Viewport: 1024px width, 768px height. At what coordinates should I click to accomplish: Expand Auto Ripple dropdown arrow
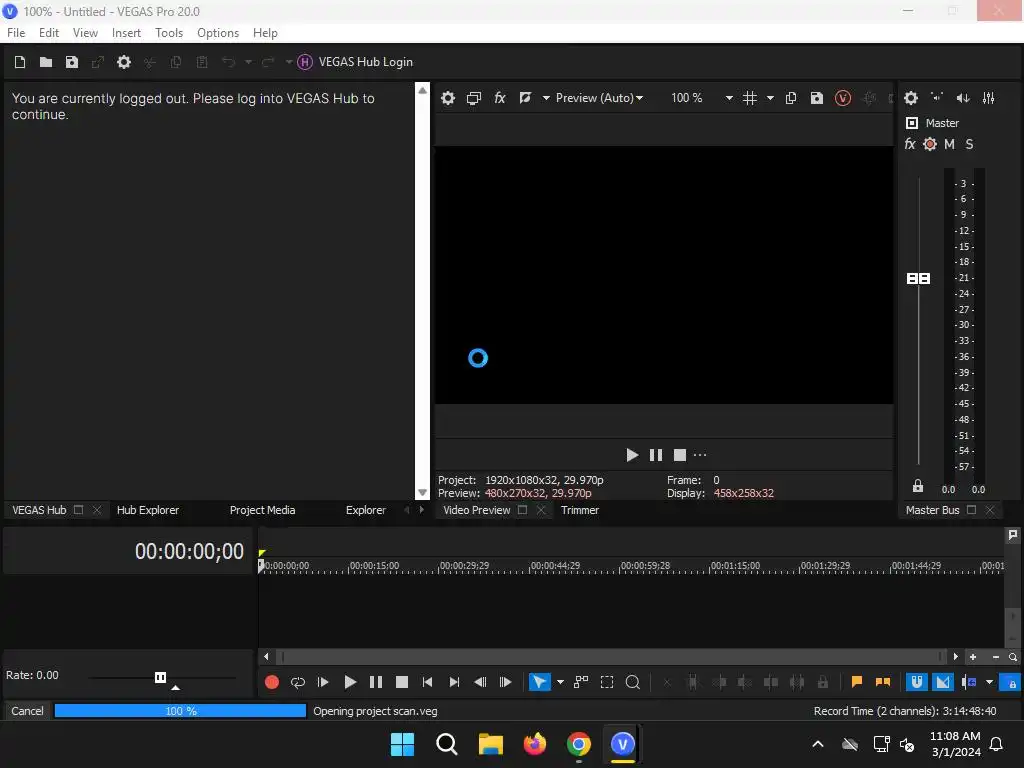[989, 682]
